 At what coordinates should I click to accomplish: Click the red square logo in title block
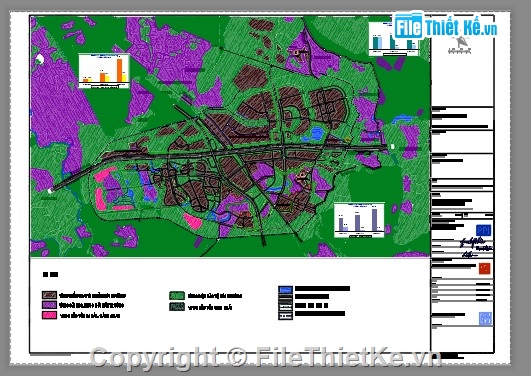click(x=485, y=269)
